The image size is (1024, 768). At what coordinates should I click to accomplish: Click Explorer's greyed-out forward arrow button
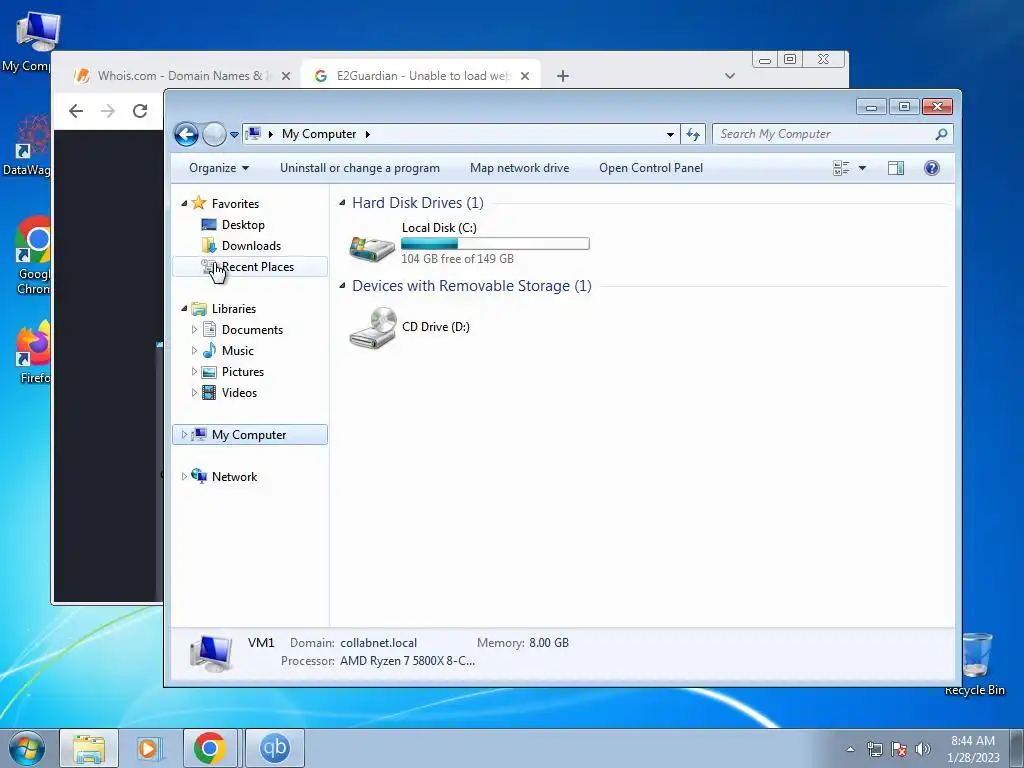tap(214, 135)
